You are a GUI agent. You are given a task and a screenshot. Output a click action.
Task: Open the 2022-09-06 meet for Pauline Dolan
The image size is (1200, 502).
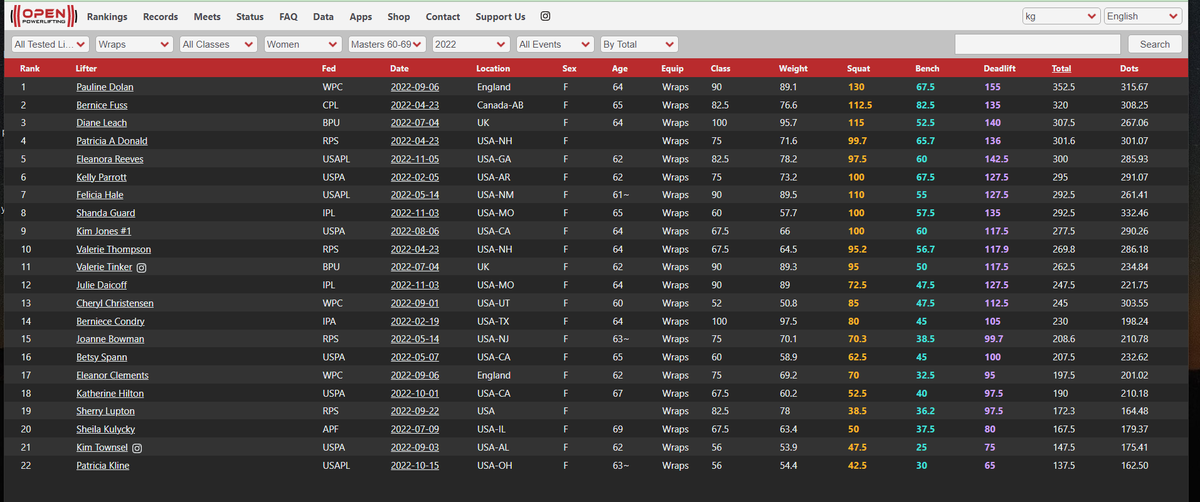pyautogui.click(x=414, y=87)
